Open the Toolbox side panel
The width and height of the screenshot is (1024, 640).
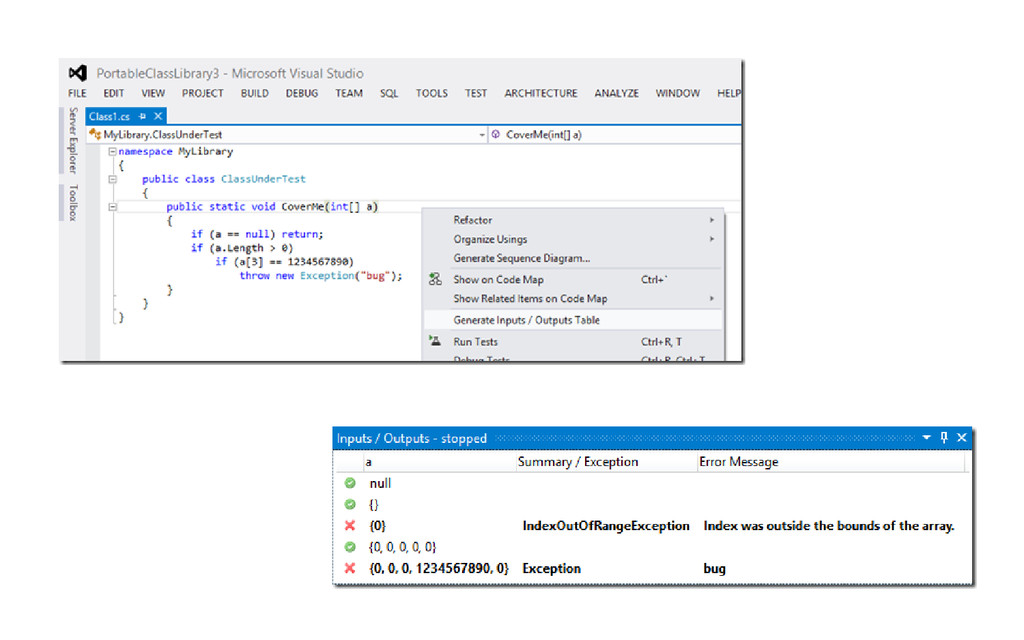pos(73,202)
